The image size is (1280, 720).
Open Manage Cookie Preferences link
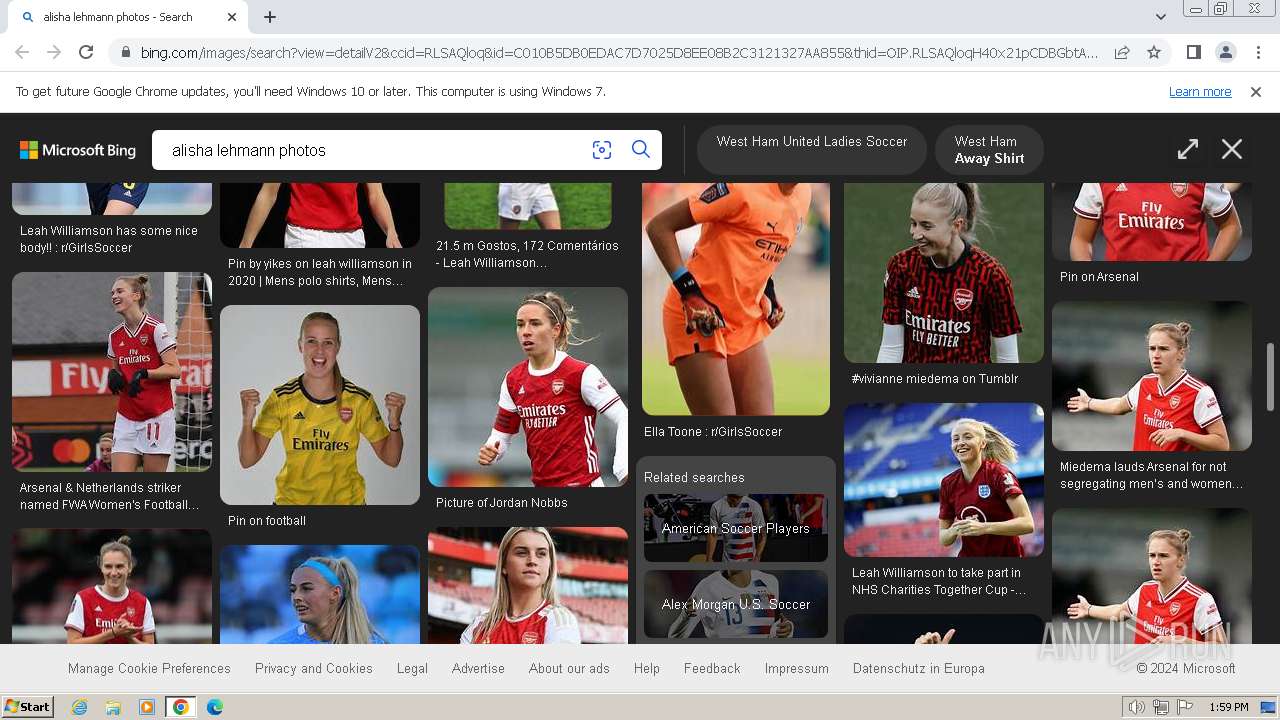(x=149, y=668)
